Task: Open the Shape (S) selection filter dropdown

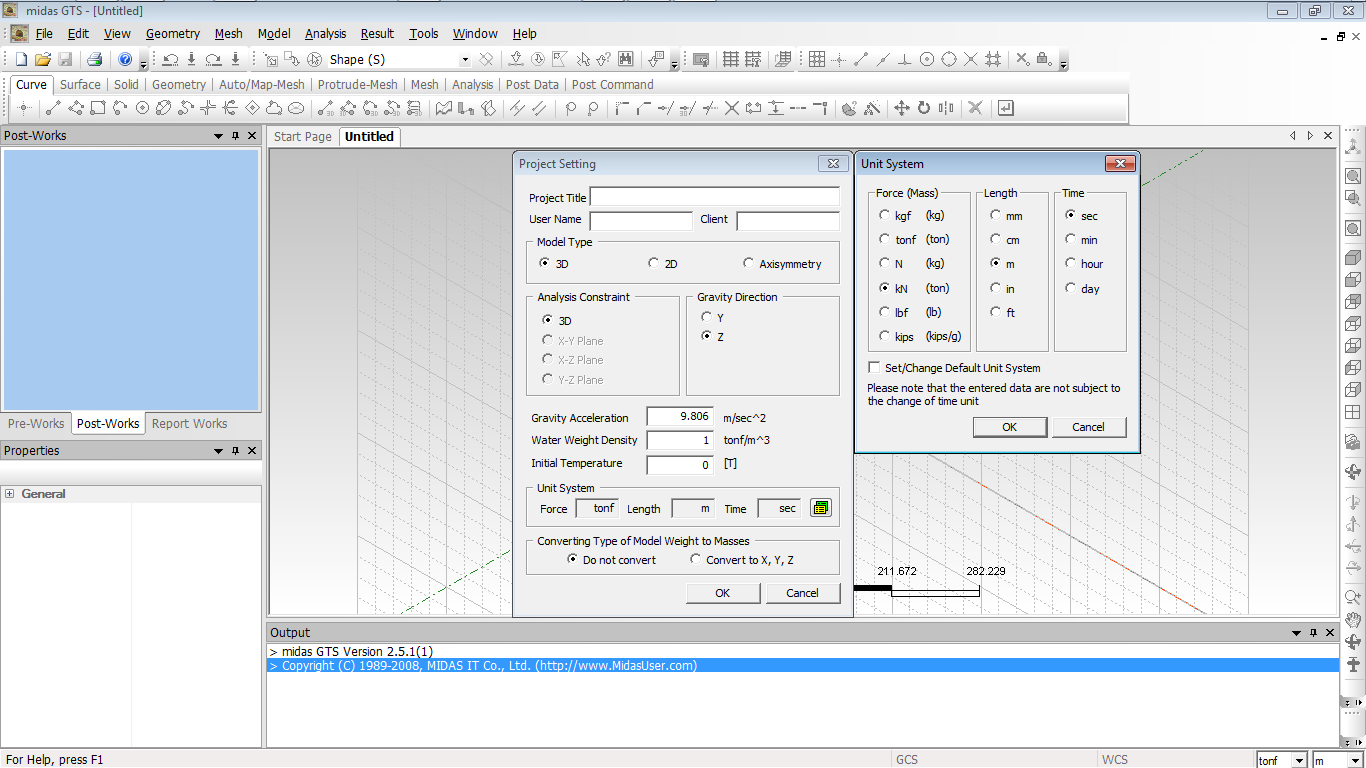Action: (463, 60)
